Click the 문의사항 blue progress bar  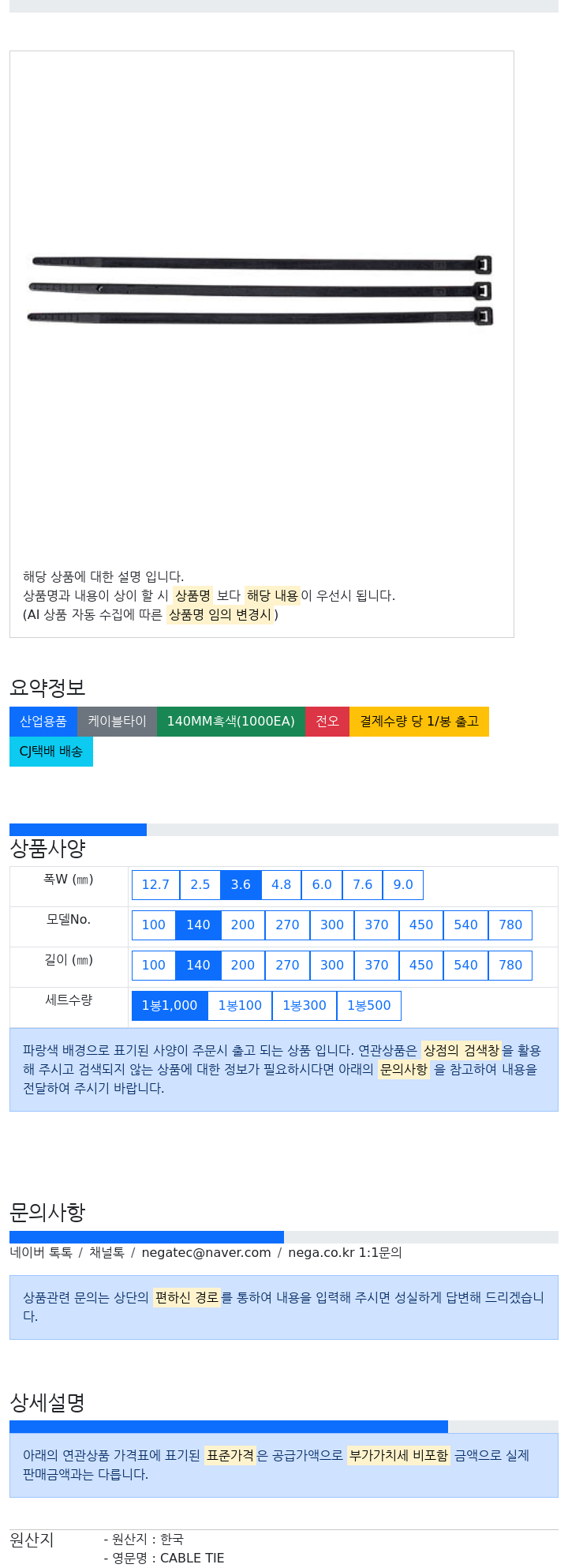(147, 1237)
